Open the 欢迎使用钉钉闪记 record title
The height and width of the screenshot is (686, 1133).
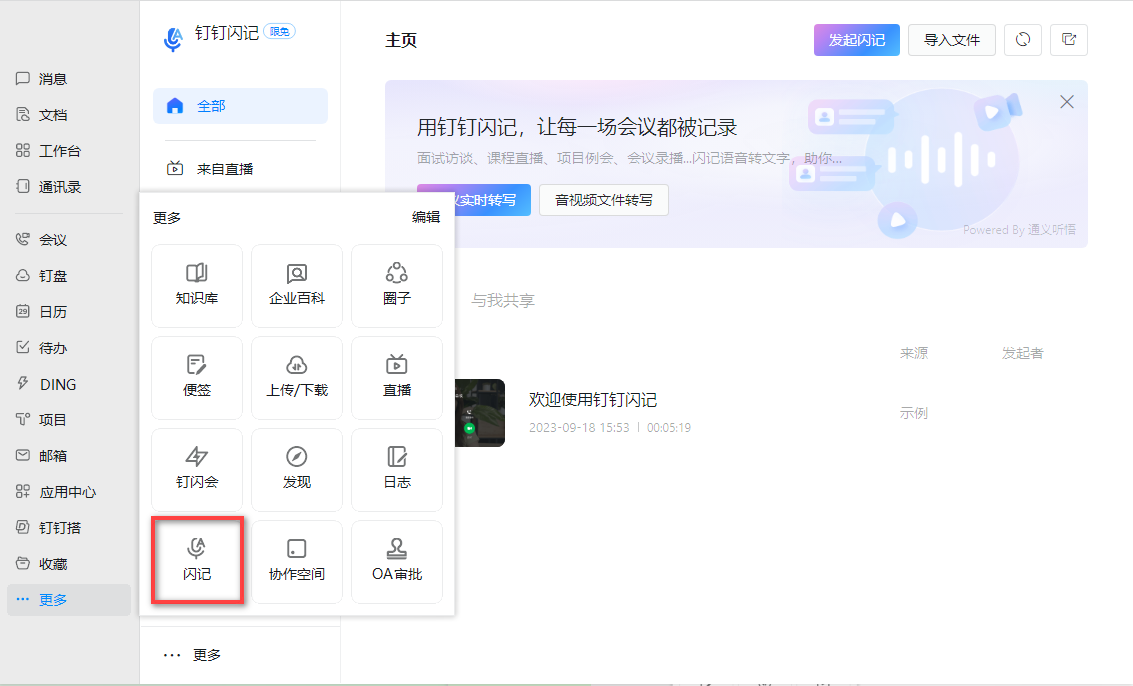coord(593,400)
